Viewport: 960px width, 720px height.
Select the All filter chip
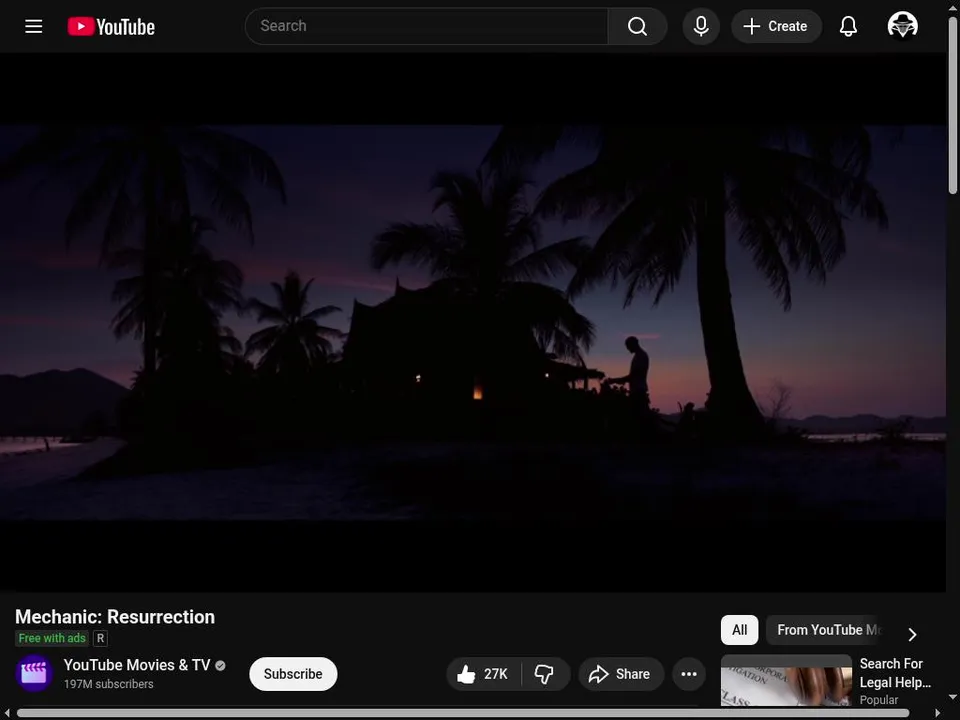(740, 630)
